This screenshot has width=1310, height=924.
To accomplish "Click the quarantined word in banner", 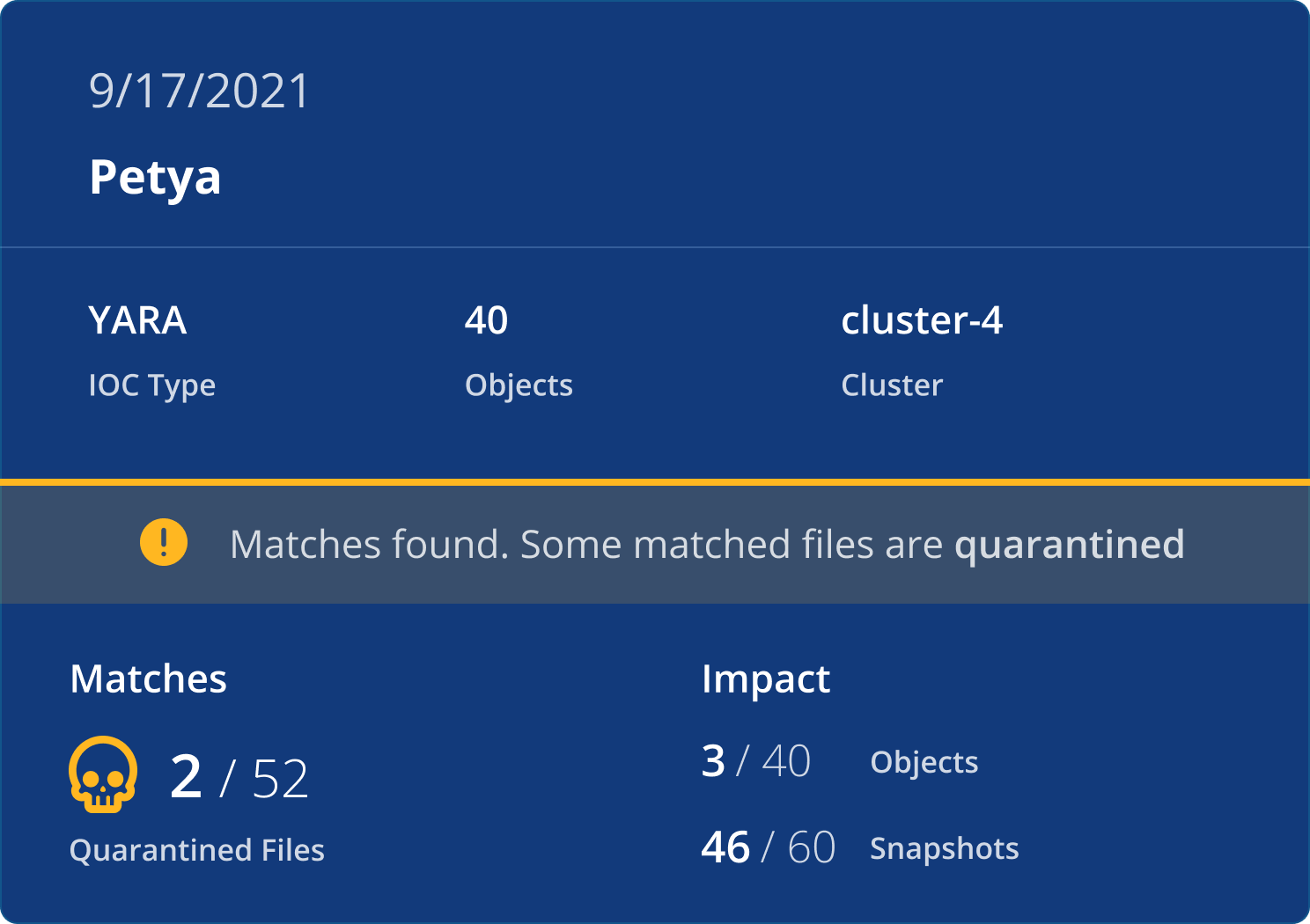I will [x=1070, y=545].
